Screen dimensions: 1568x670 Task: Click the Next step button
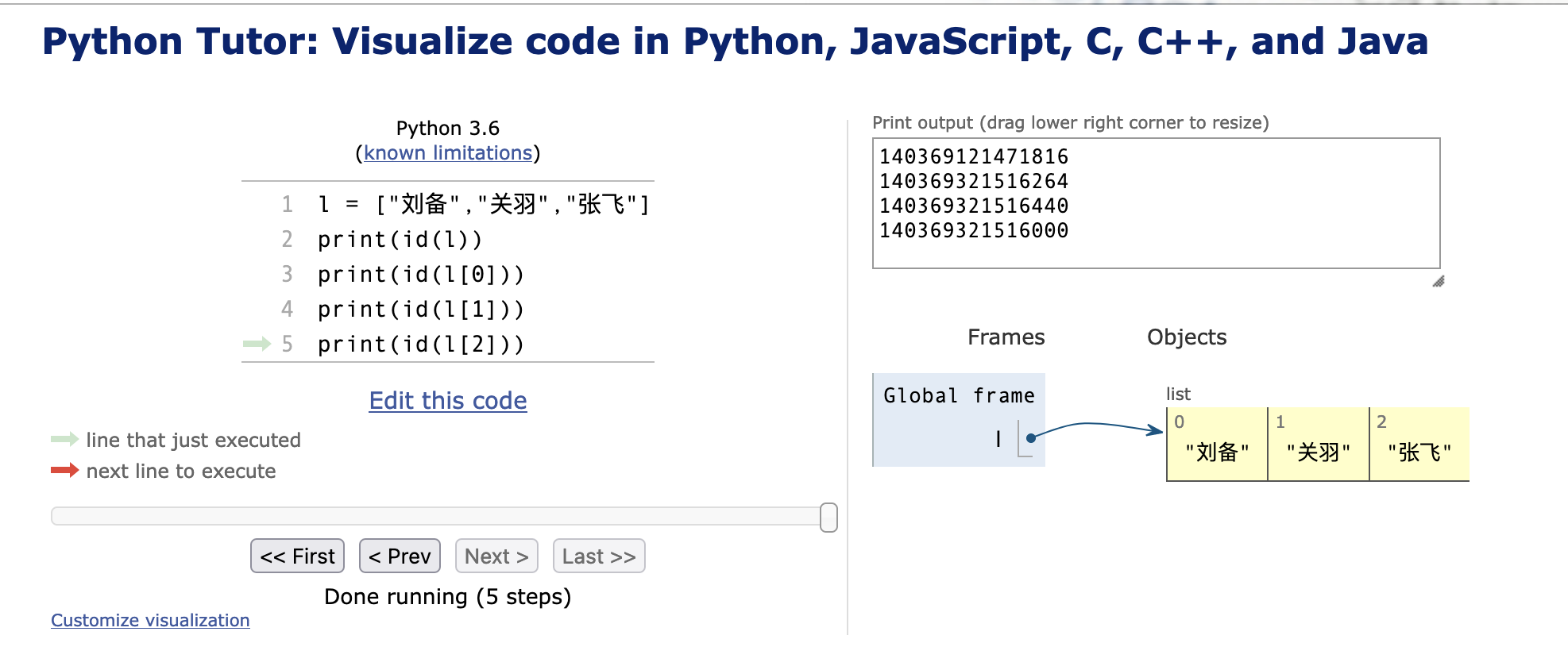pyautogui.click(x=496, y=556)
